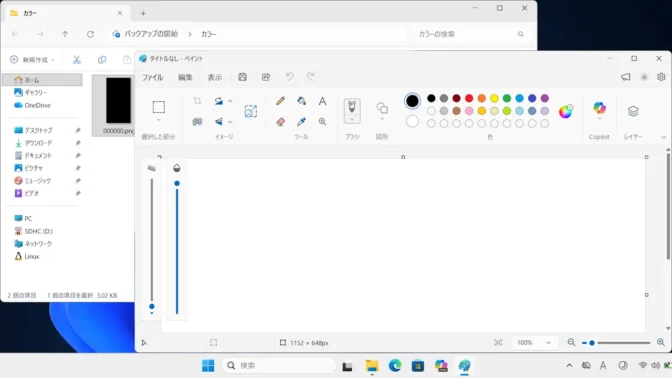Open the 表示 menu in Paint

click(x=215, y=77)
